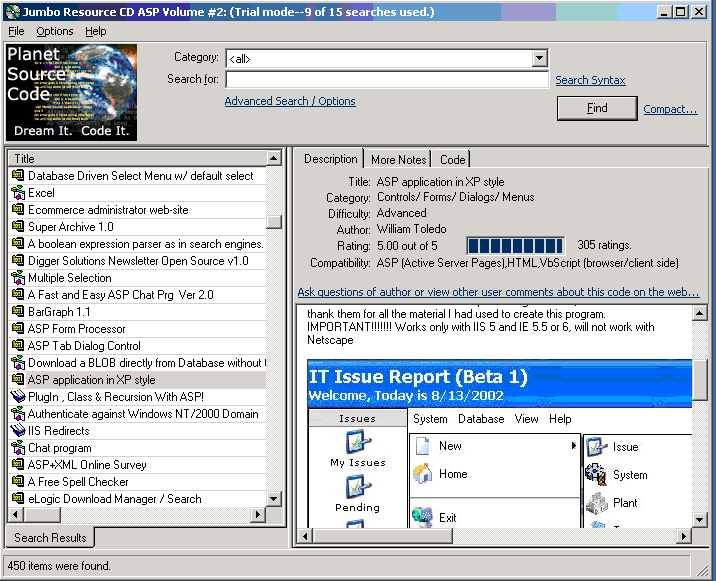Click description pane scroll down arrow

[699, 520]
